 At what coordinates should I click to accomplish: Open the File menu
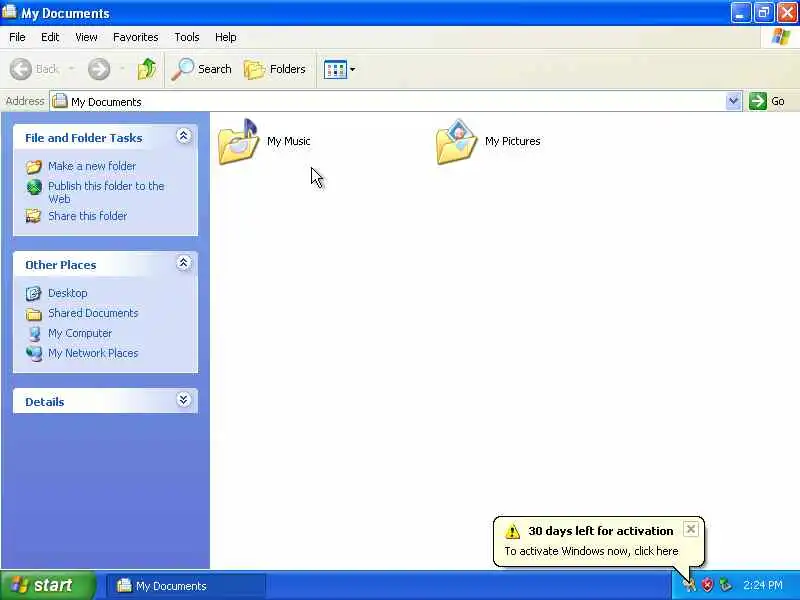click(17, 37)
